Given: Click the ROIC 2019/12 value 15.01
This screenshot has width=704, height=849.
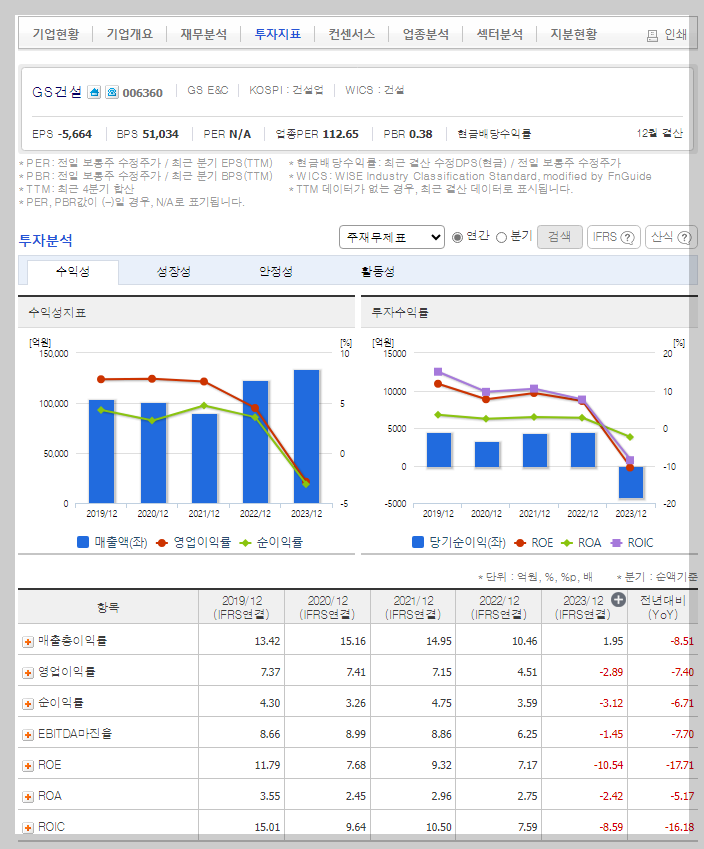Looking at the screenshot, I should pos(268,828).
